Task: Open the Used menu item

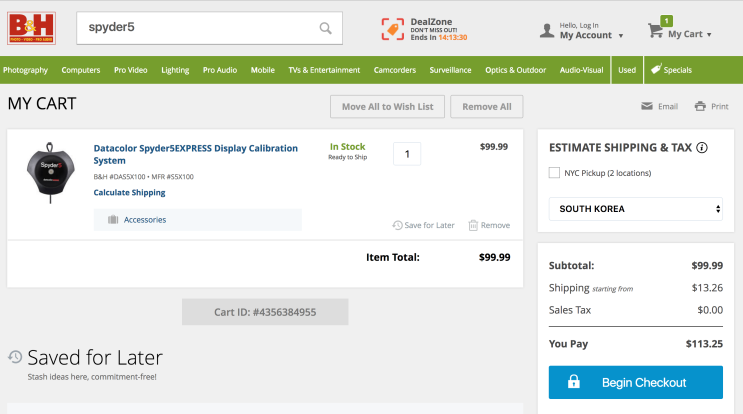Action: tap(627, 70)
